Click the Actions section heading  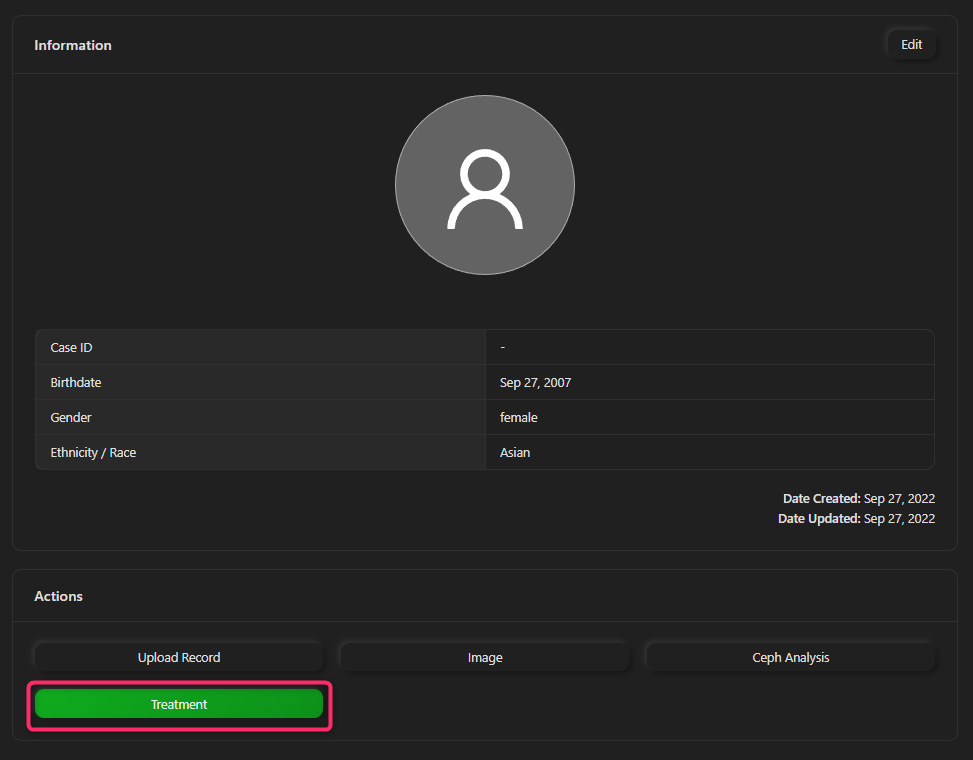[58, 596]
